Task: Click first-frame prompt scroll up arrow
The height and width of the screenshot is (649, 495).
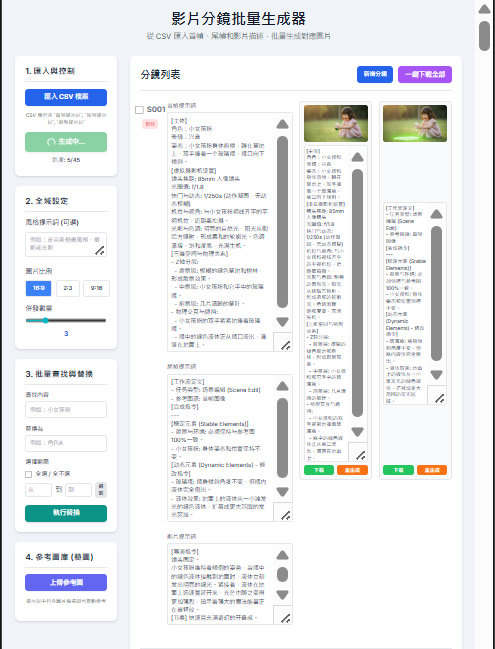Action: click(283, 124)
